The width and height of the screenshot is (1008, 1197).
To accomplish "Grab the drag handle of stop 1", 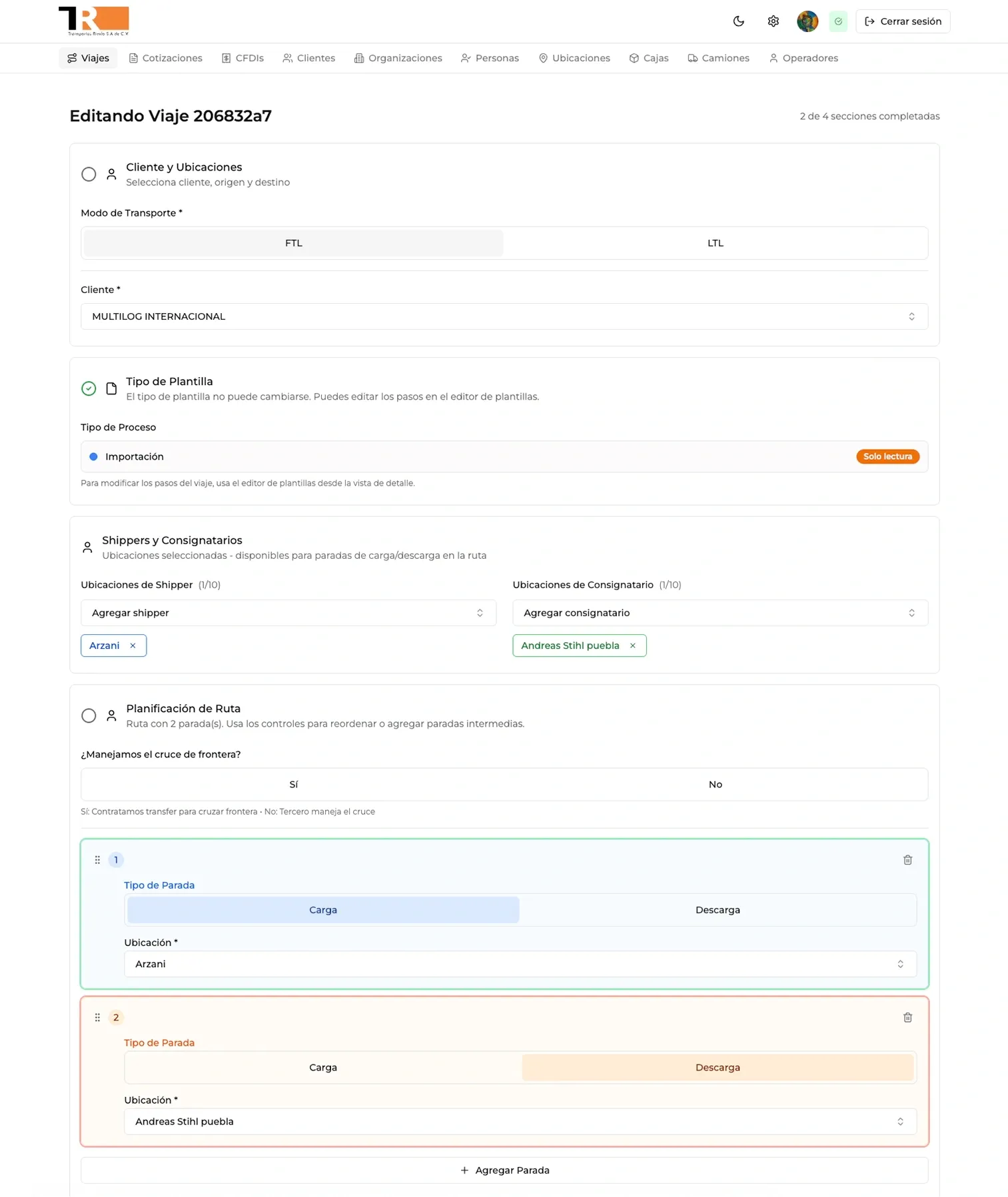I will coord(97,860).
